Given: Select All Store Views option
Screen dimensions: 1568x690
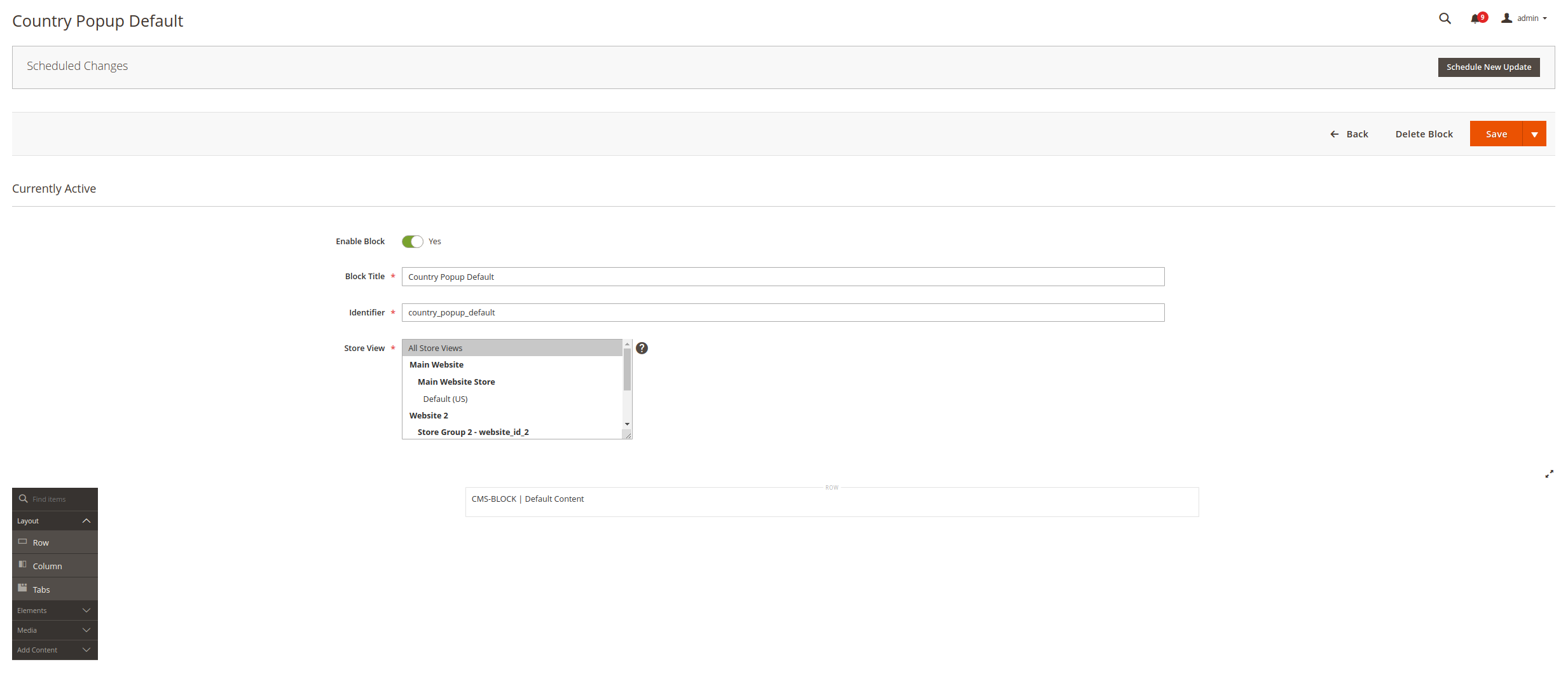Looking at the screenshot, I should tap(436, 348).
